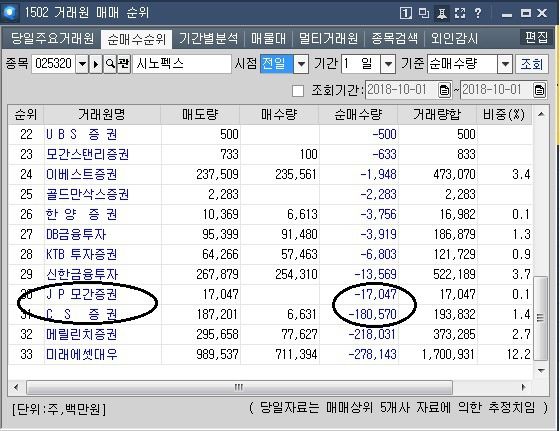
Task: Open the 멀티거래원 tab
Action: coord(328,38)
